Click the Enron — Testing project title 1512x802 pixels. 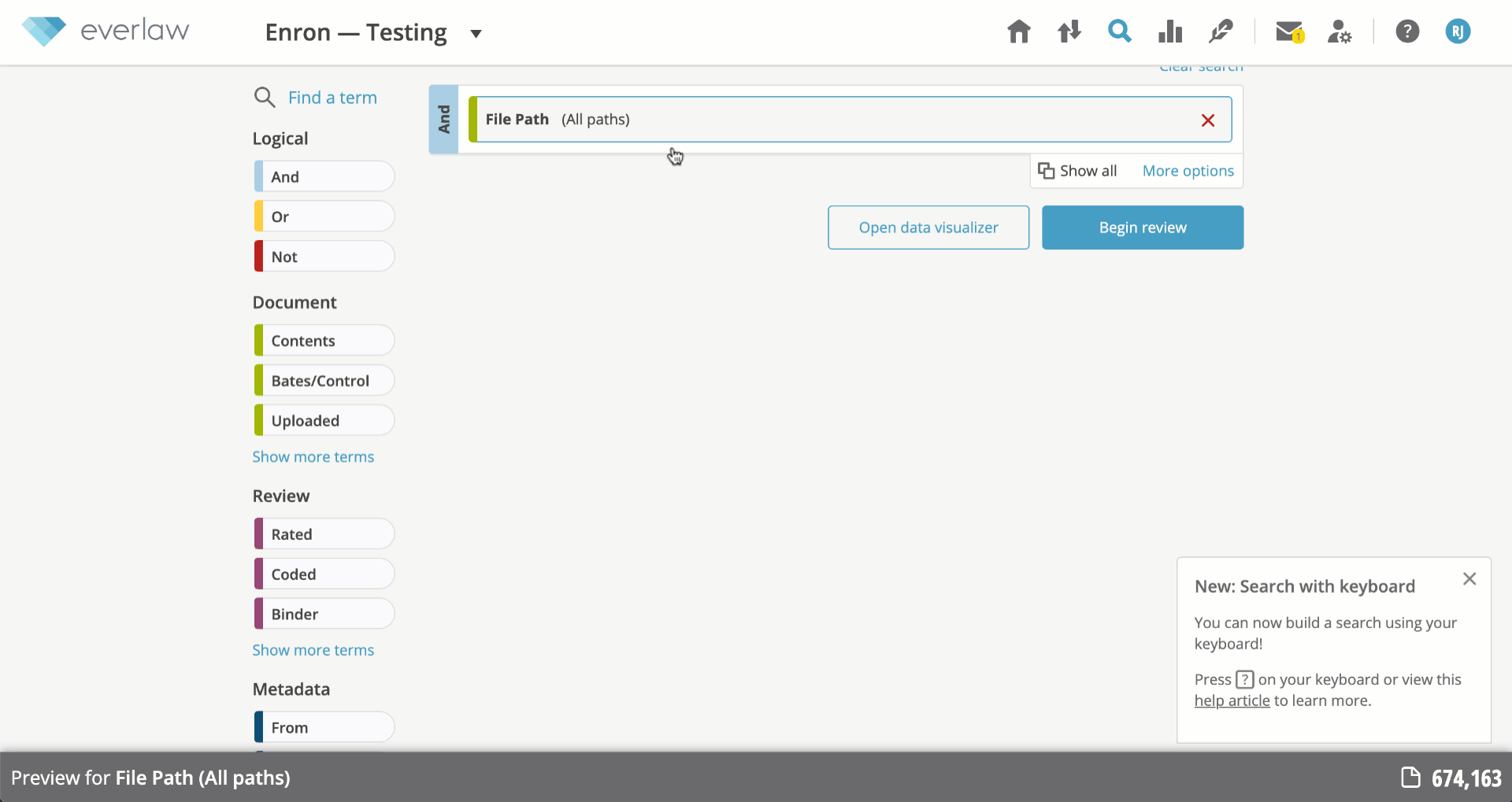click(x=356, y=32)
